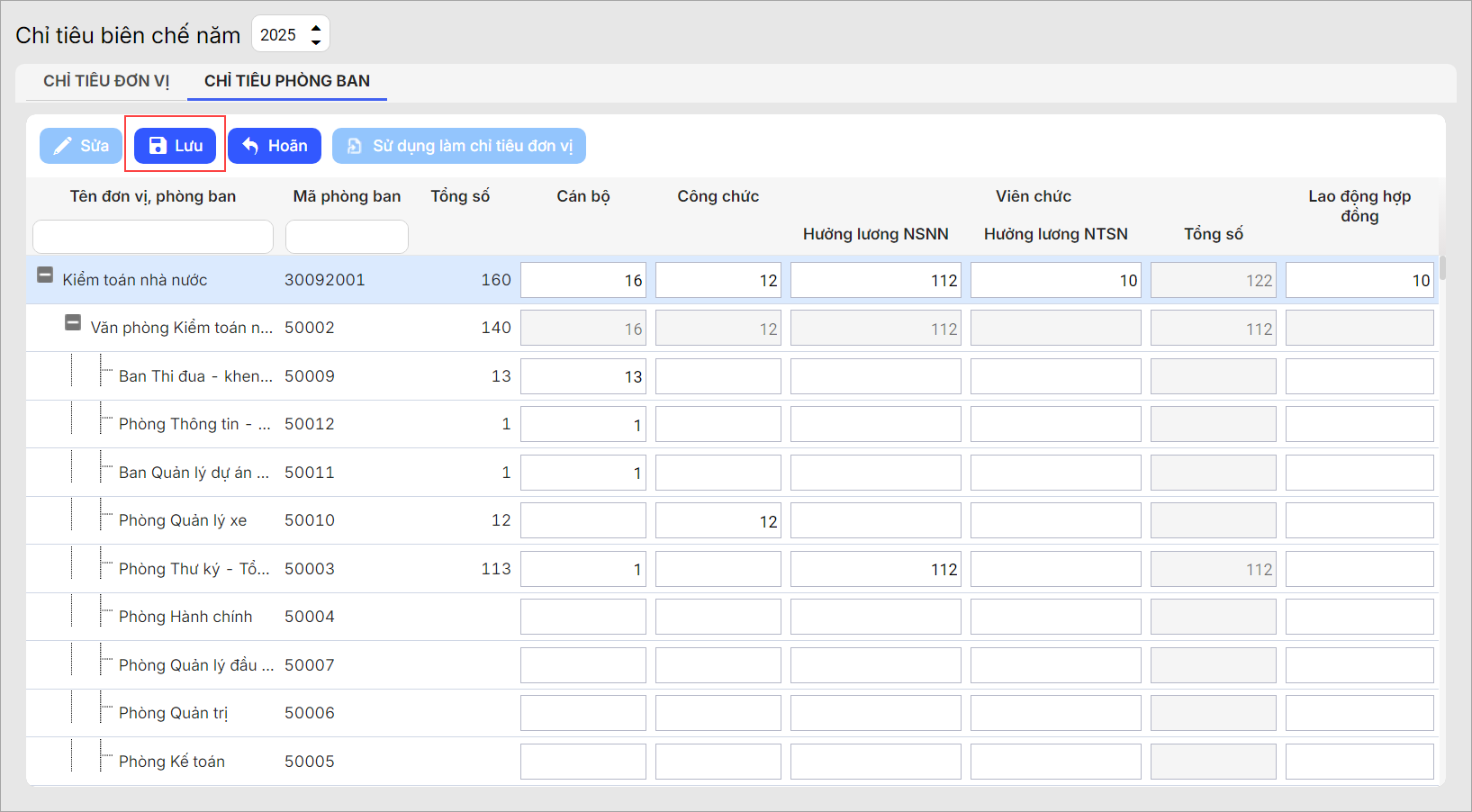Increase the year with the up arrow

pos(316,28)
